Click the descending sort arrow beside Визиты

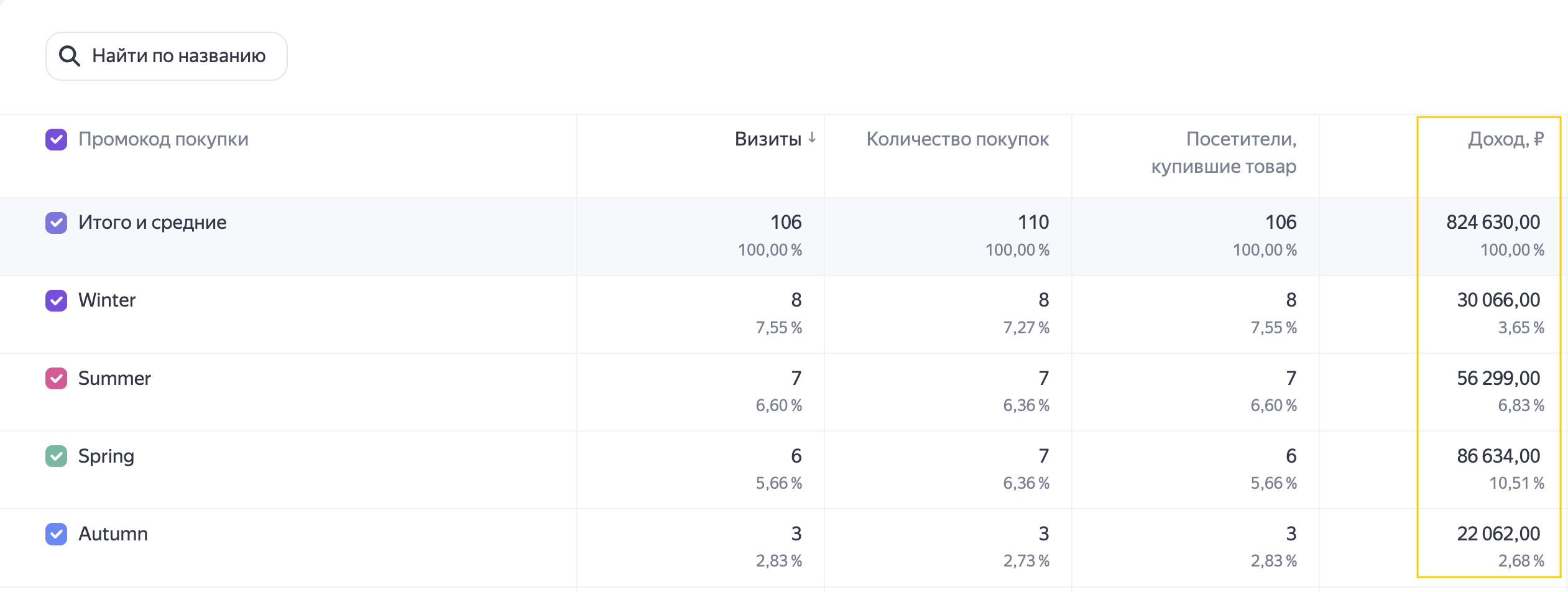pyautogui.click(x=812, y=138)
